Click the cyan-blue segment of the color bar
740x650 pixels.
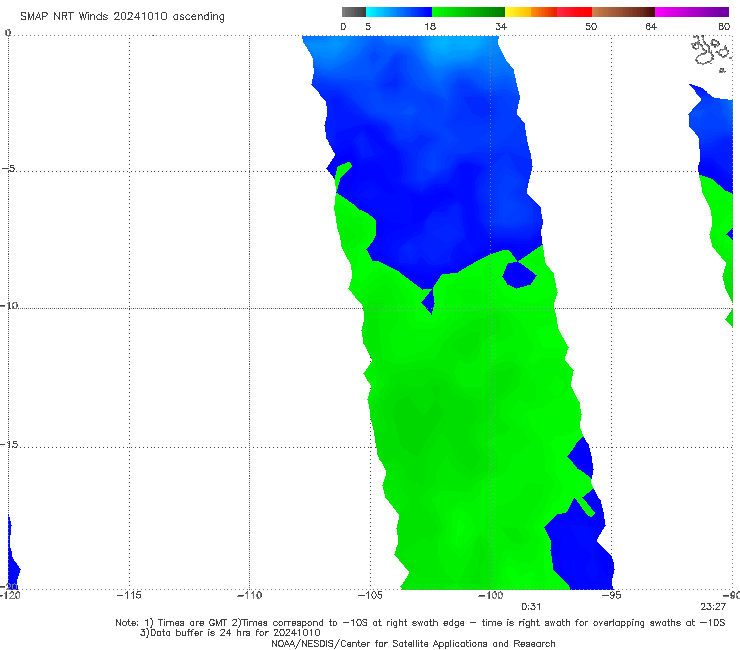click(x=399, y=12)
